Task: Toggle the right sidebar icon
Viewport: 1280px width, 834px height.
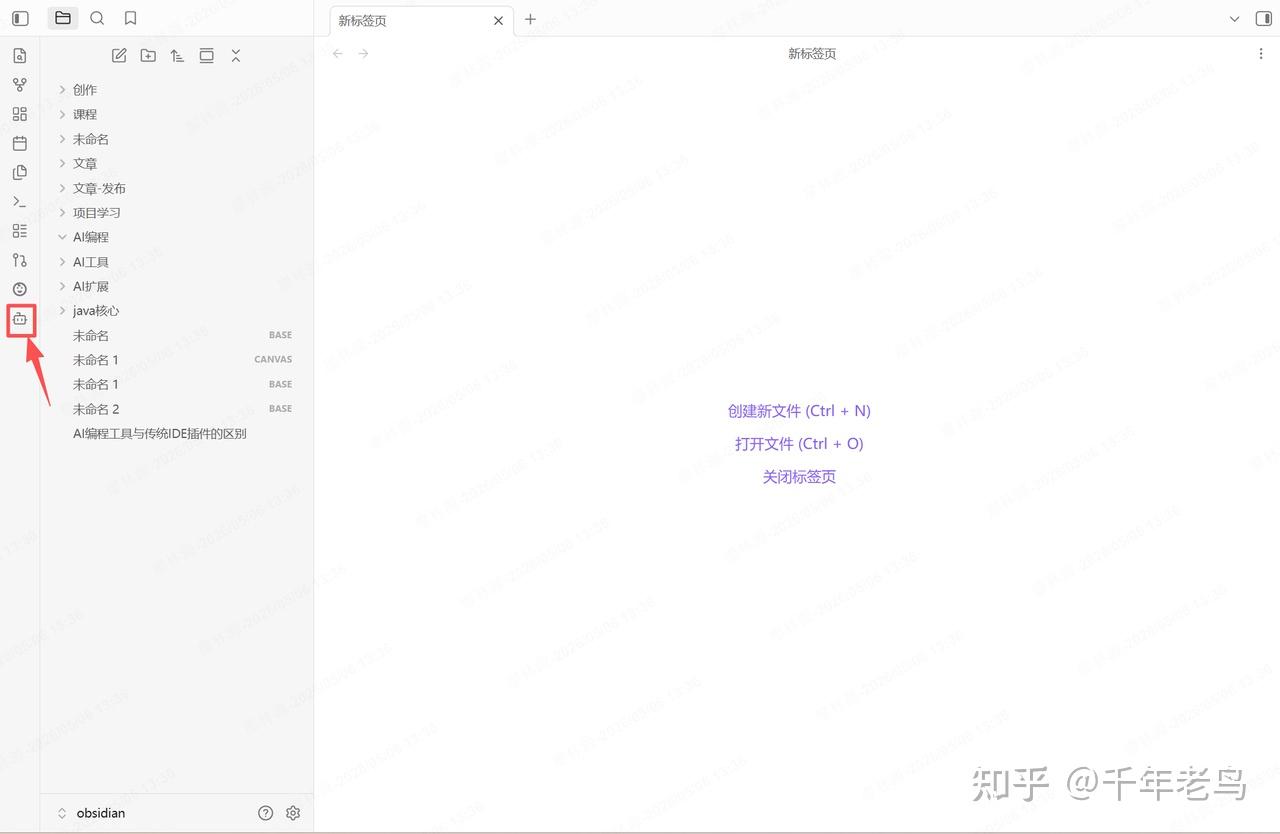Action: [x=1262, y=19]
